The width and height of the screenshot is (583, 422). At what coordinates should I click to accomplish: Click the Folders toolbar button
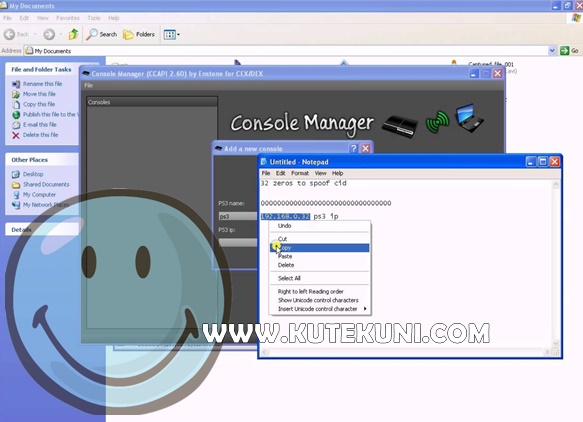coord(139,35)
